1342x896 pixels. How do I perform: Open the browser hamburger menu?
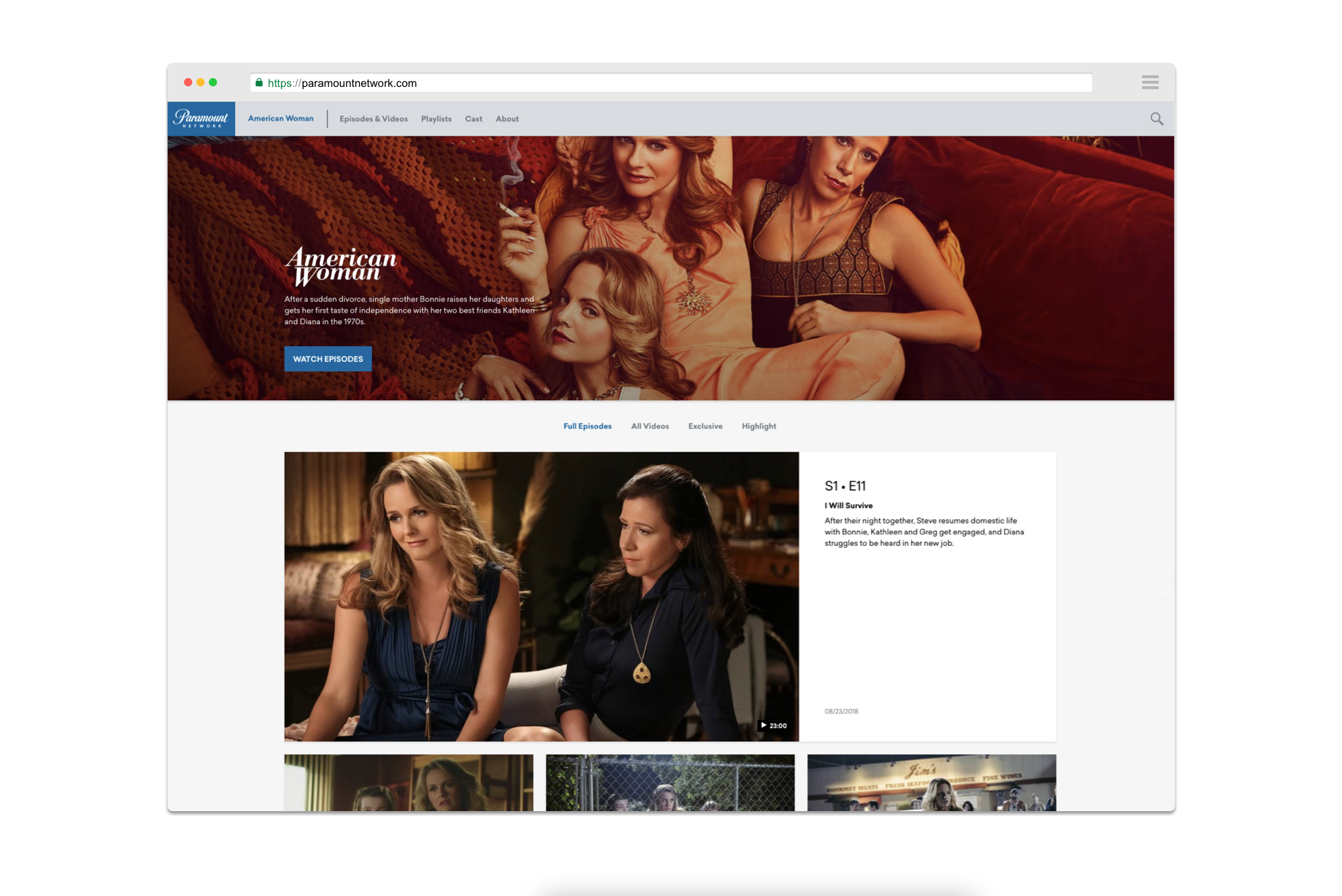pos(1149,82)
